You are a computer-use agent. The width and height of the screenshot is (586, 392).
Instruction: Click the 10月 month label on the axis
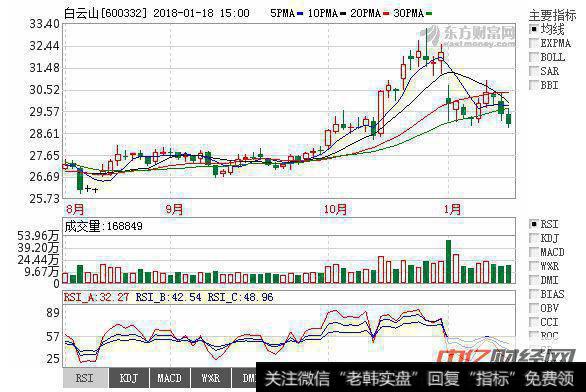pyautogui.click(x=335, y=209)
